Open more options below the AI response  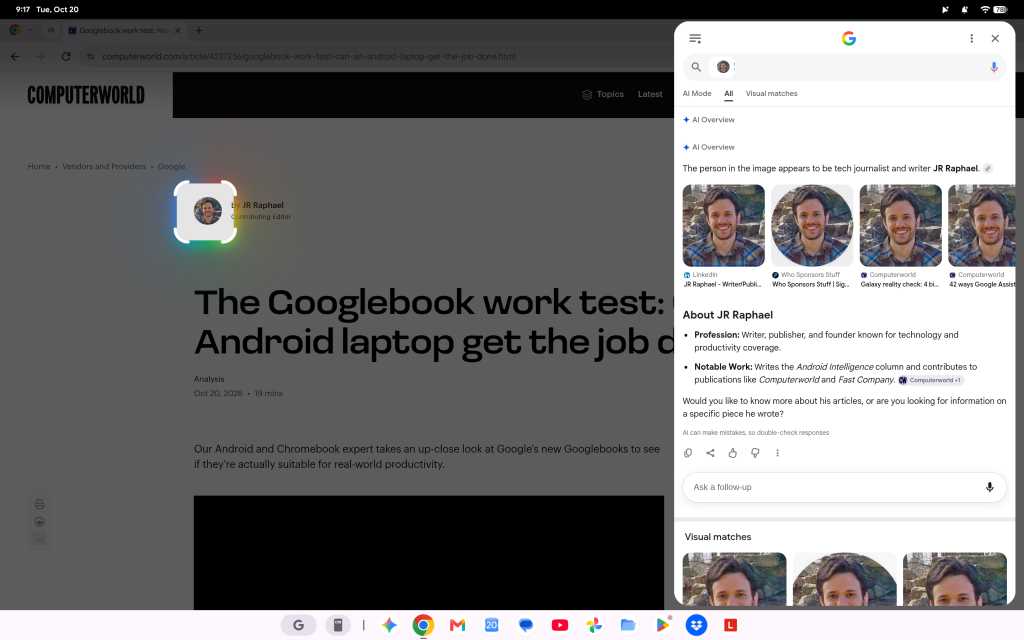777,453
